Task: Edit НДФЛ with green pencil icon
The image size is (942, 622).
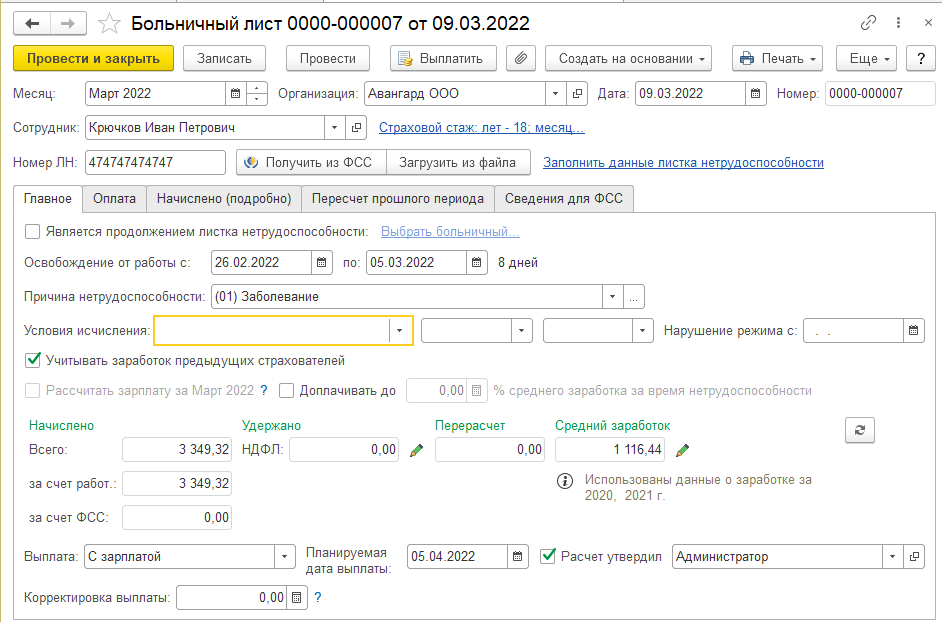Action: coord(416,450)
